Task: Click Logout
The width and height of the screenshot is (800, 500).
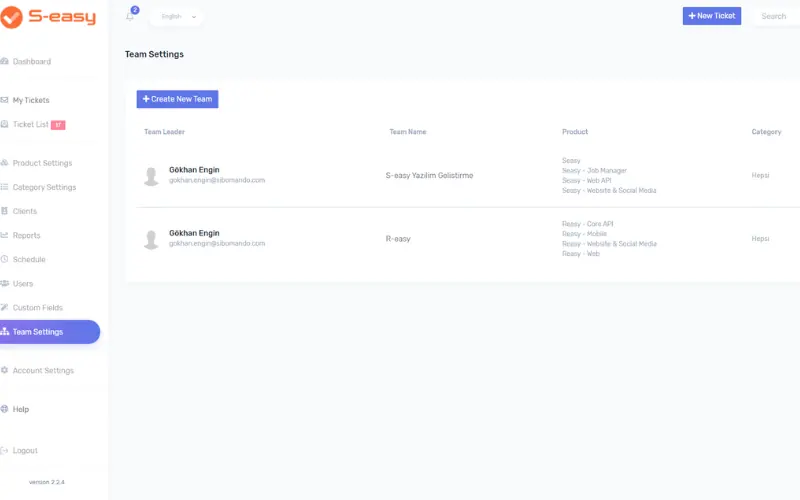Action: pos(25,451)
